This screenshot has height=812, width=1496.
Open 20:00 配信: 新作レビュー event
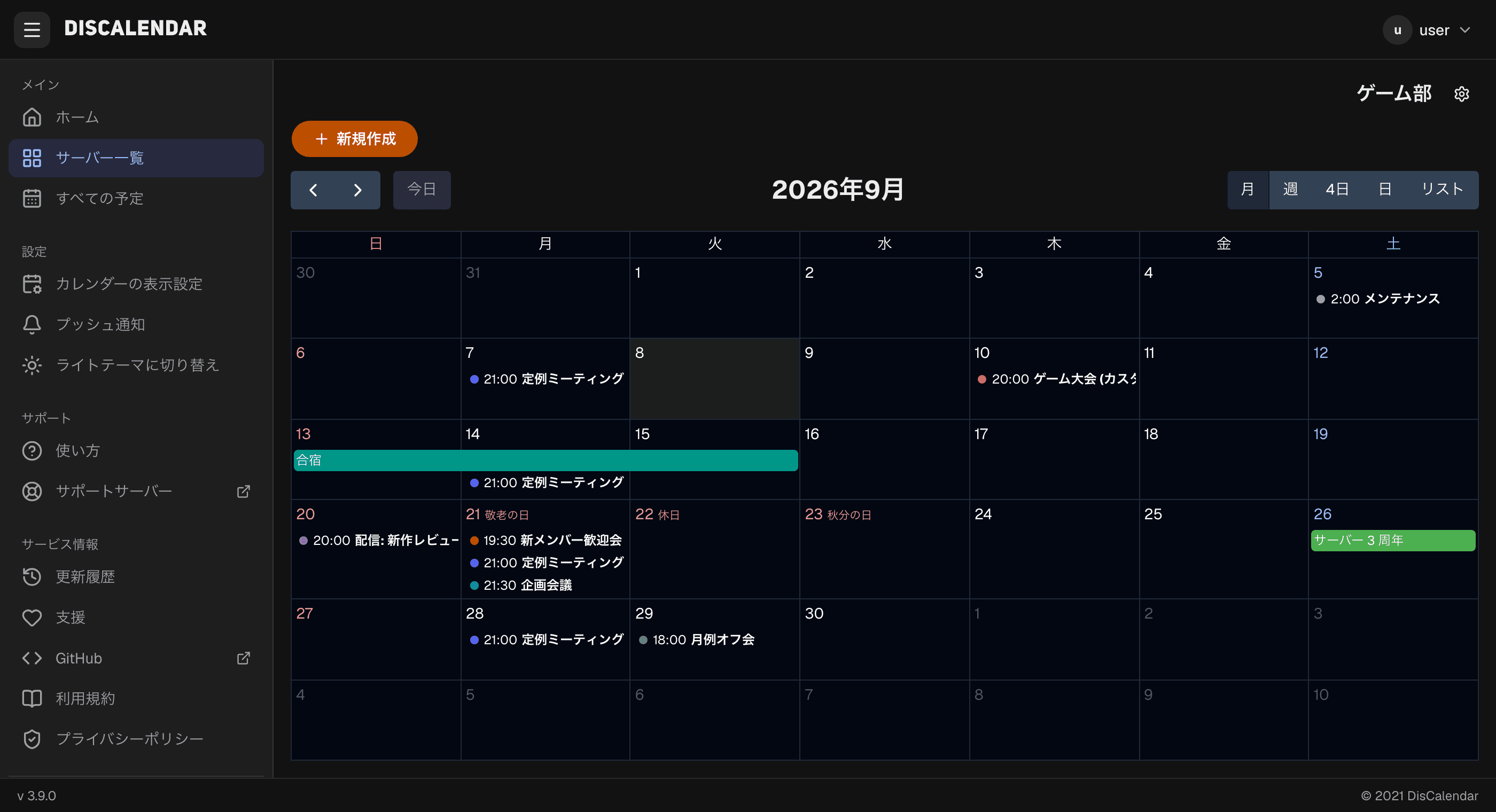click(376, 541)
